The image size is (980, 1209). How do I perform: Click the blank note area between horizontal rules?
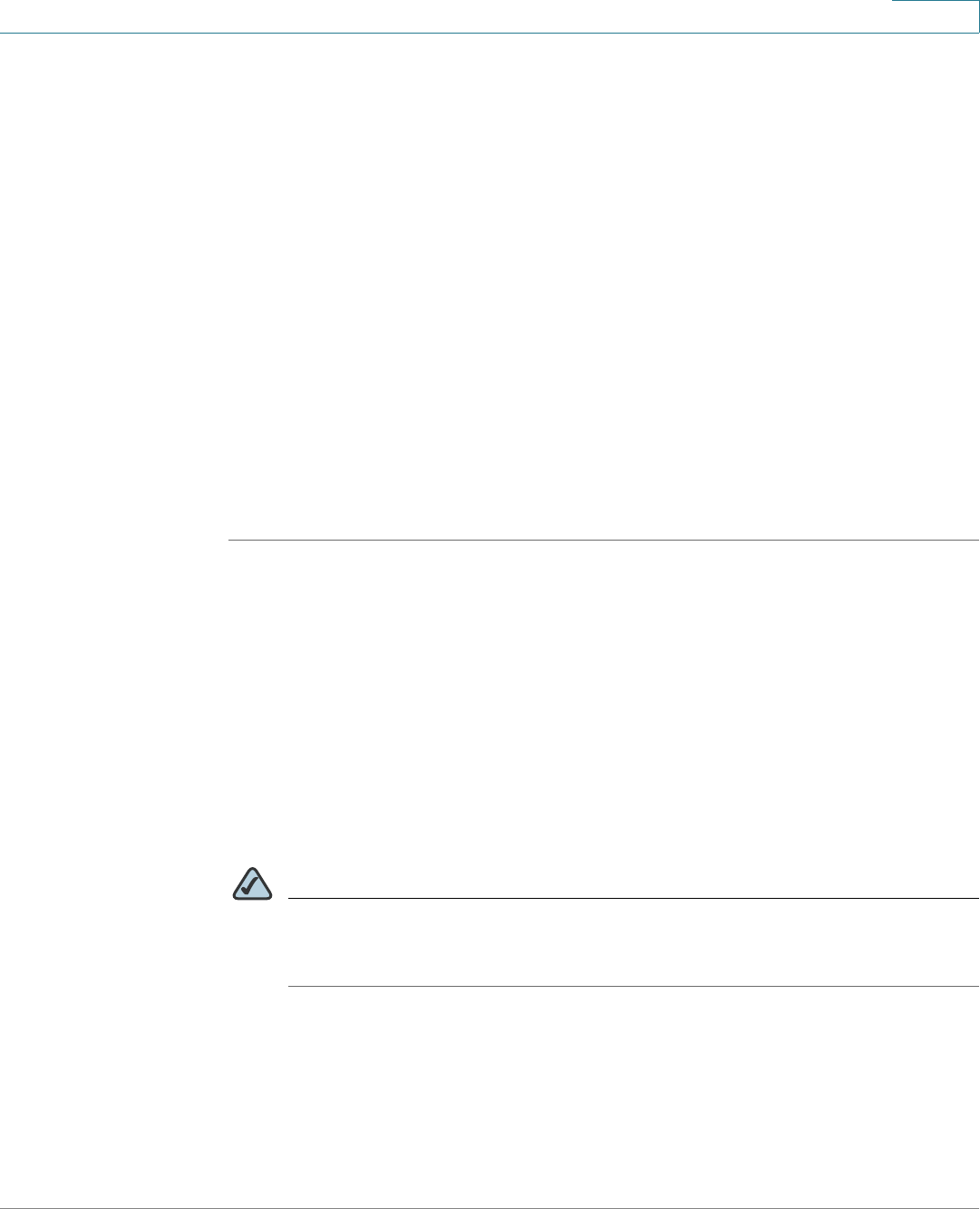pyautogui.click(x=633, y=942)
